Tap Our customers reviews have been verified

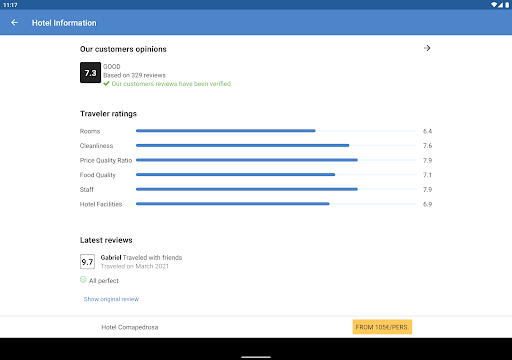tap(171, 84)
